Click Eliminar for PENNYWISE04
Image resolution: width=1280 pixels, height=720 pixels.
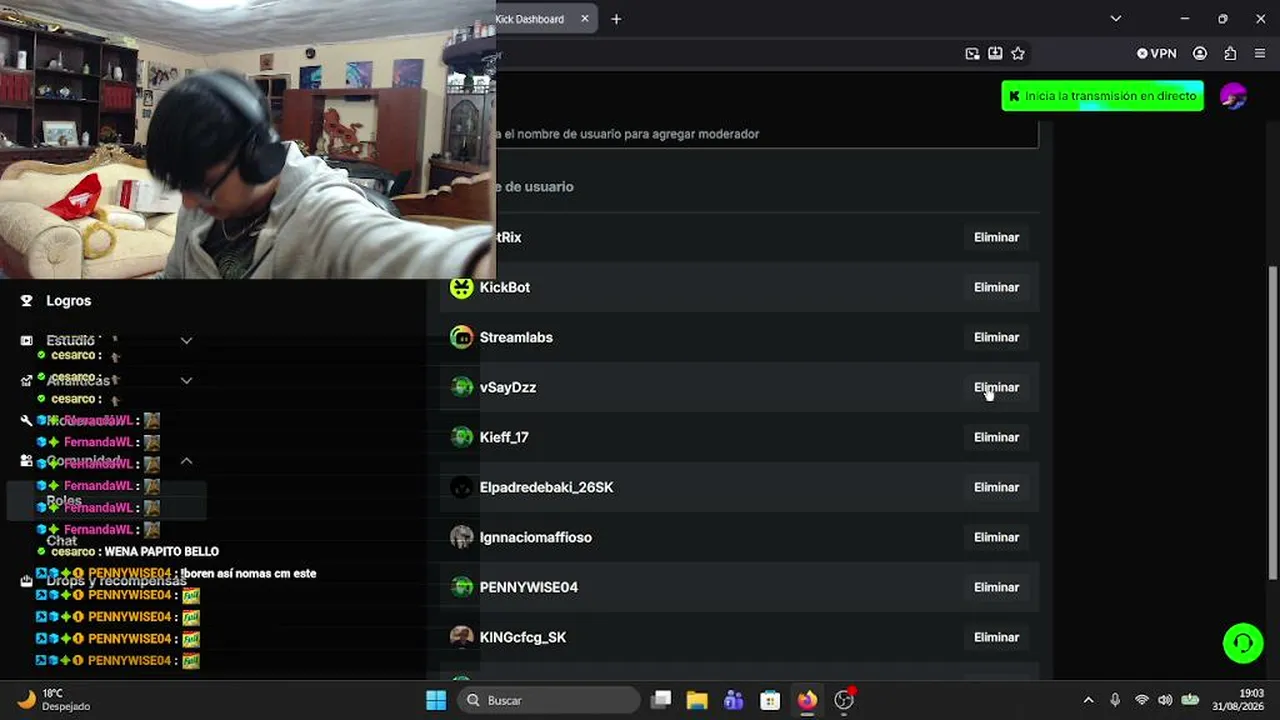[997, 587]
